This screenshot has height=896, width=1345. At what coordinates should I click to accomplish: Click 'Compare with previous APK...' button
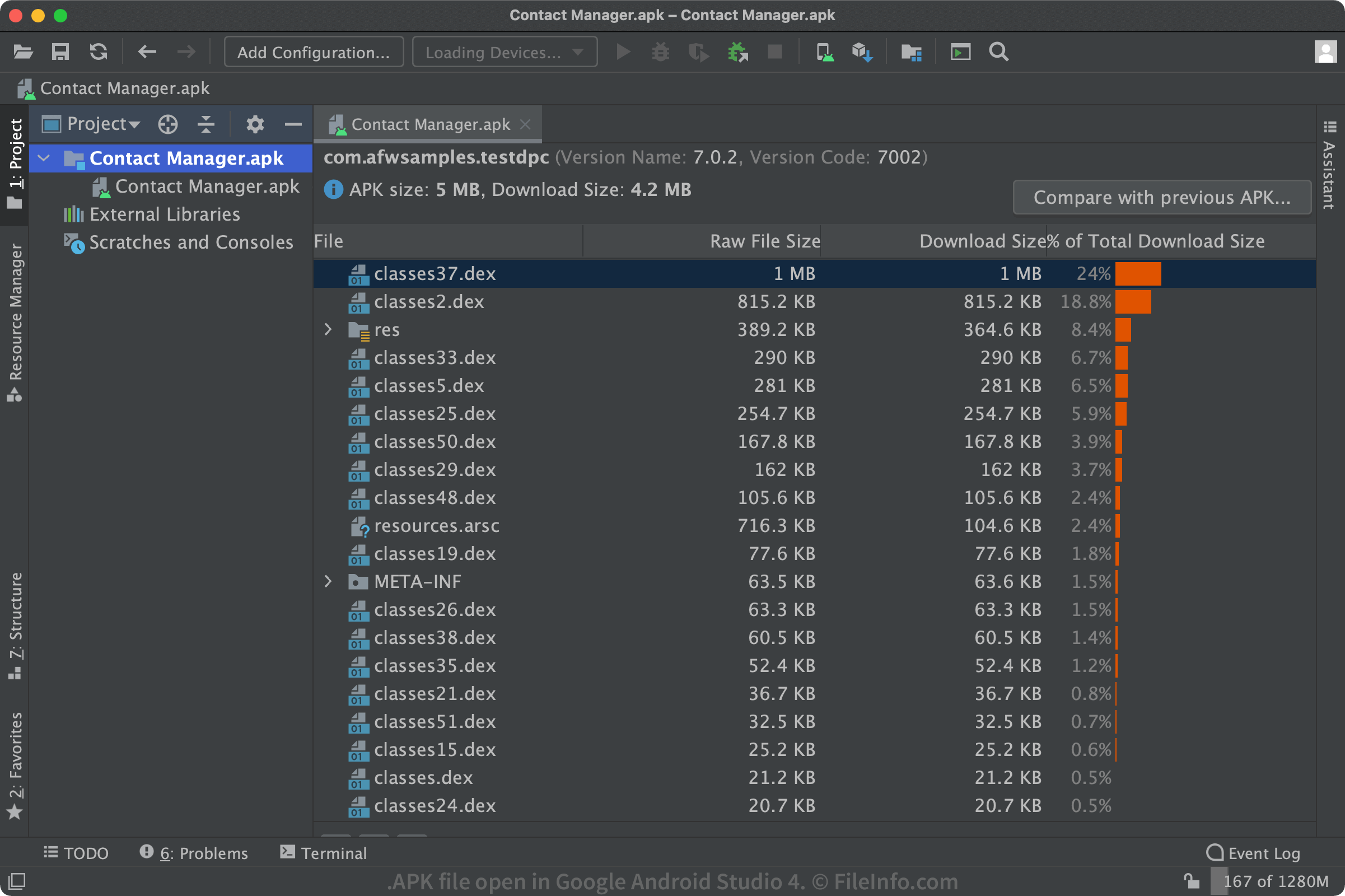1161,196
